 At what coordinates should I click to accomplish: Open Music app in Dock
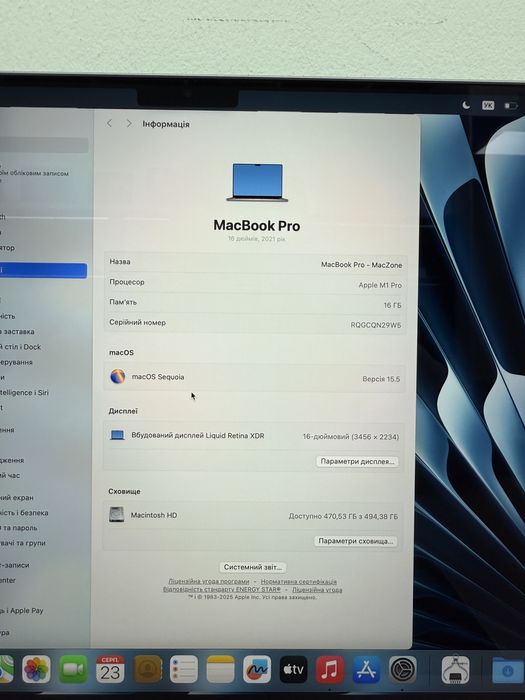[x=329, y=669]
